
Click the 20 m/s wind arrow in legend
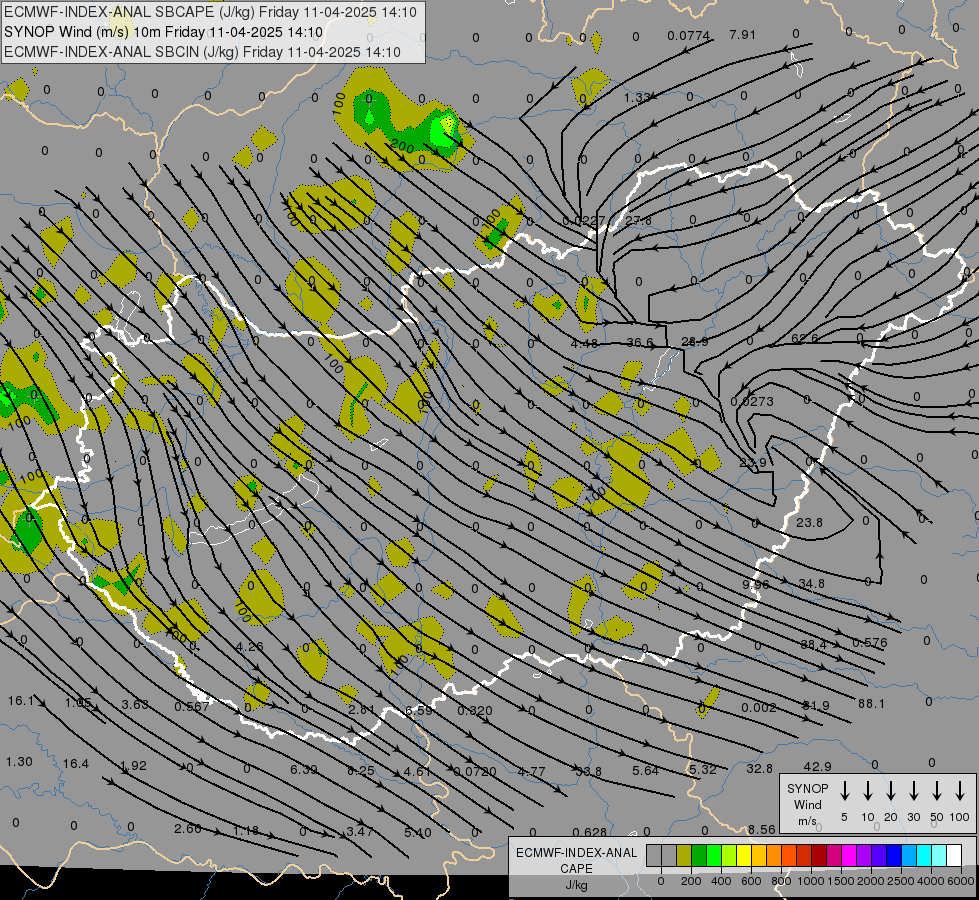[891, 791]
